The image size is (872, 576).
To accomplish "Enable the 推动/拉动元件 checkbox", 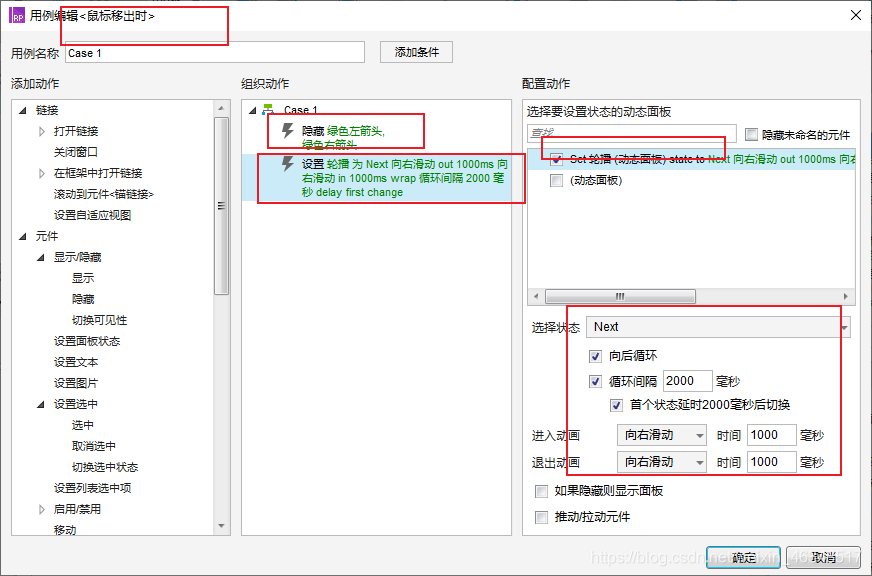I will [x=541, y=517].
